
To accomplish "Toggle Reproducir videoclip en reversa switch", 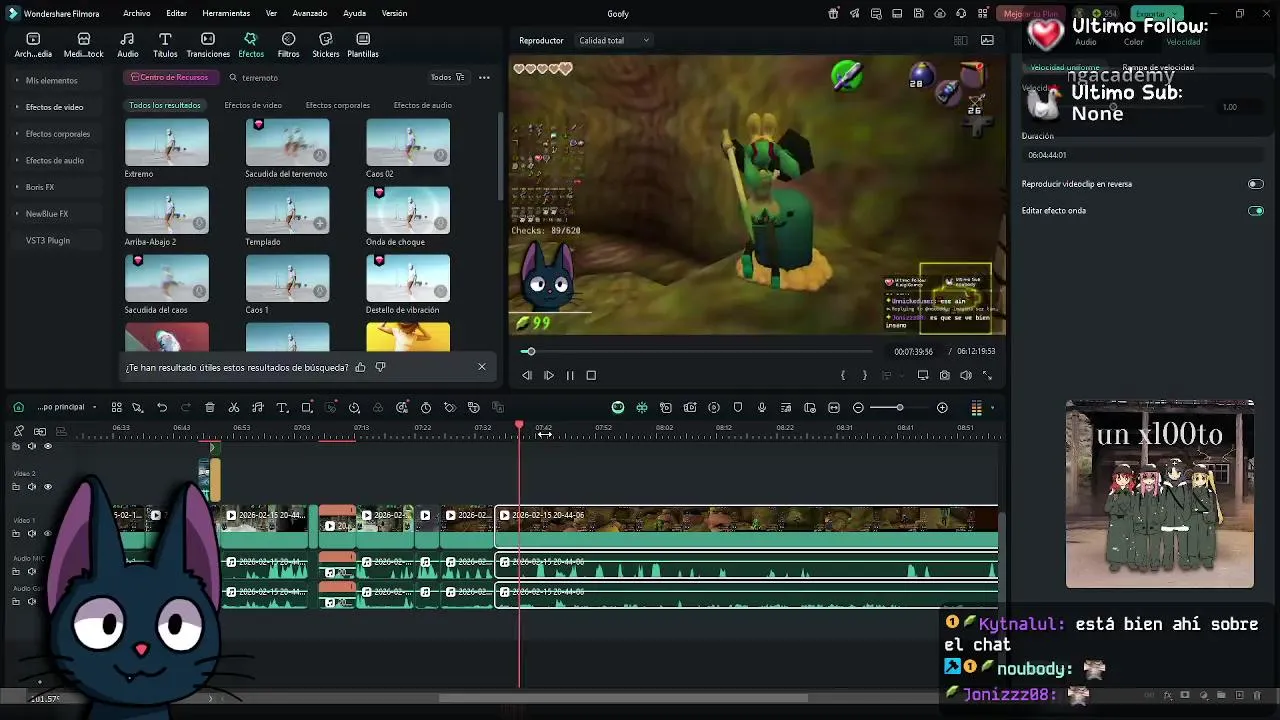I will click(x=1256, y=184).
